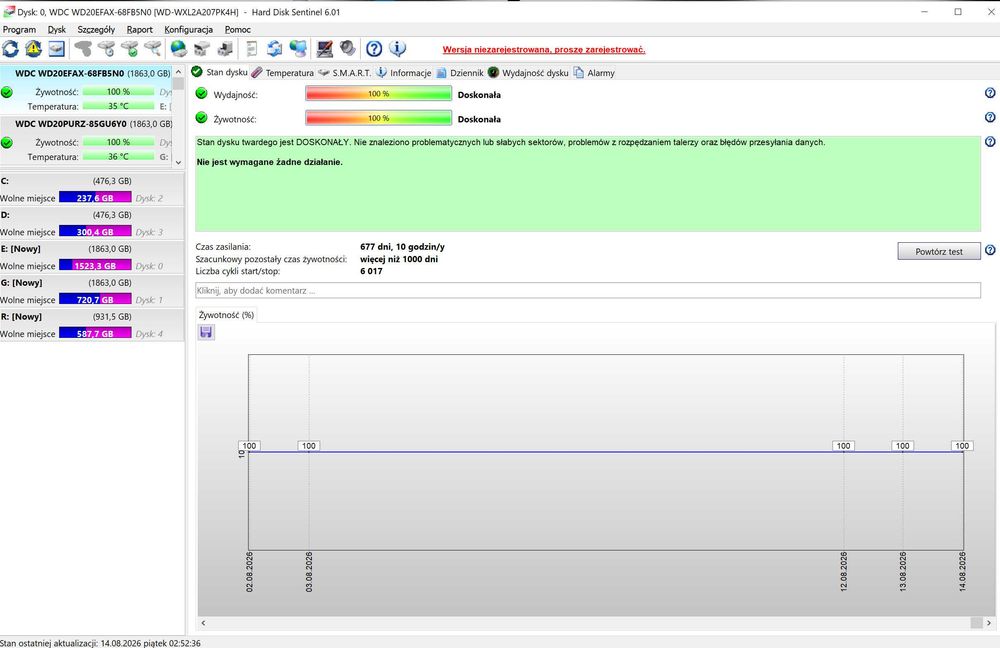
Task: Select the Żywotność (%) chart tab
Action: tap(226, 315)
